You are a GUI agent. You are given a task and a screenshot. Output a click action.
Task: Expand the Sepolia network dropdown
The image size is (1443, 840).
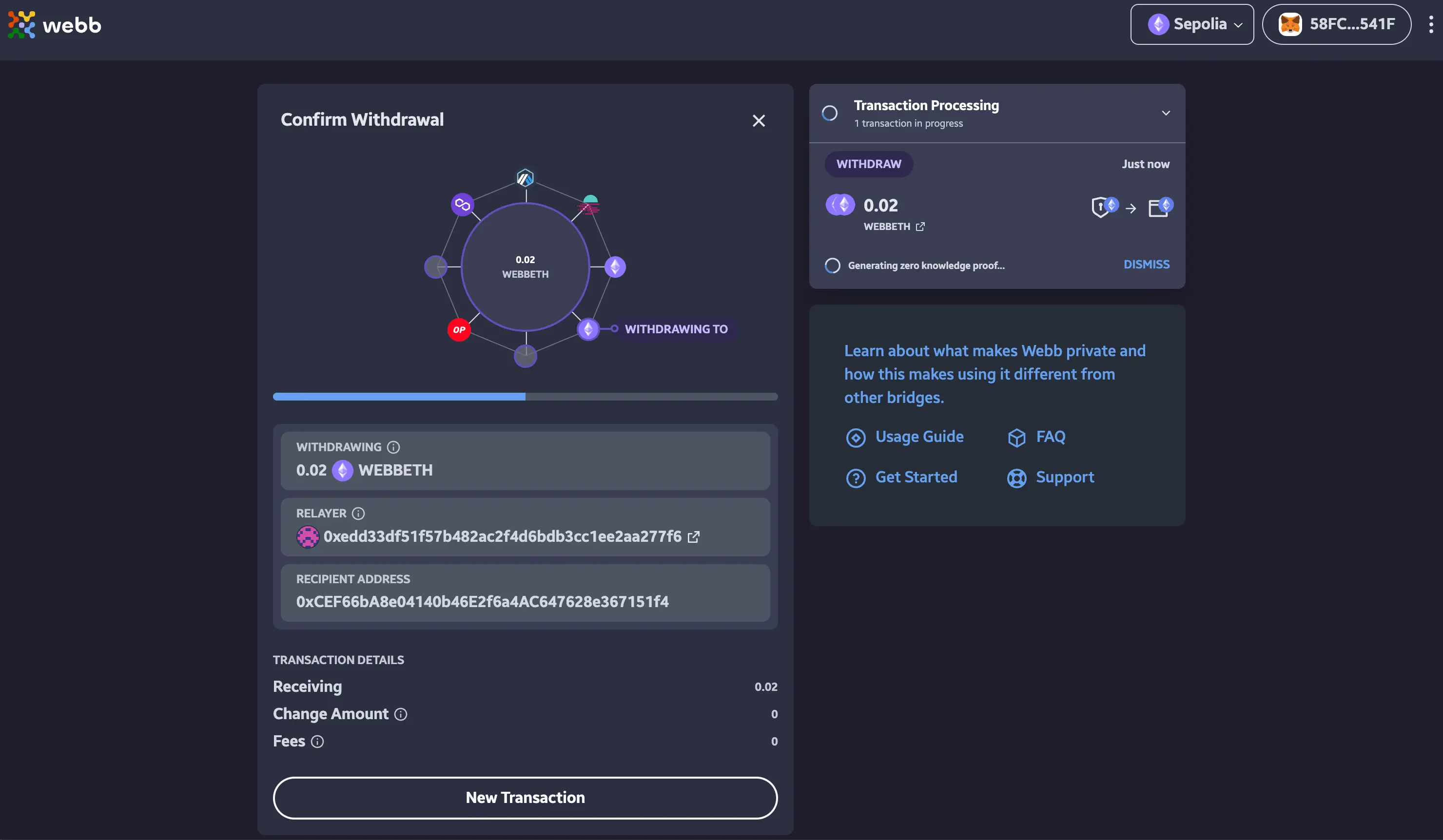[1192, 23]
